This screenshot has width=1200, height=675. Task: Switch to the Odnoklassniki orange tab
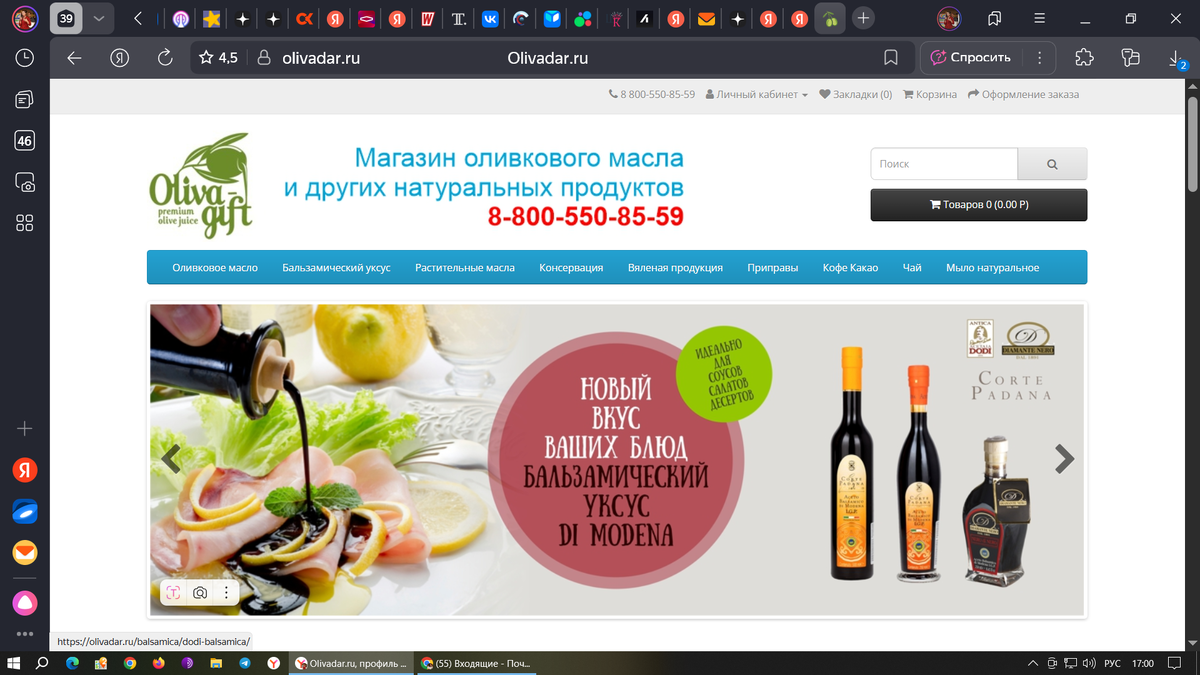click(304, 18)
